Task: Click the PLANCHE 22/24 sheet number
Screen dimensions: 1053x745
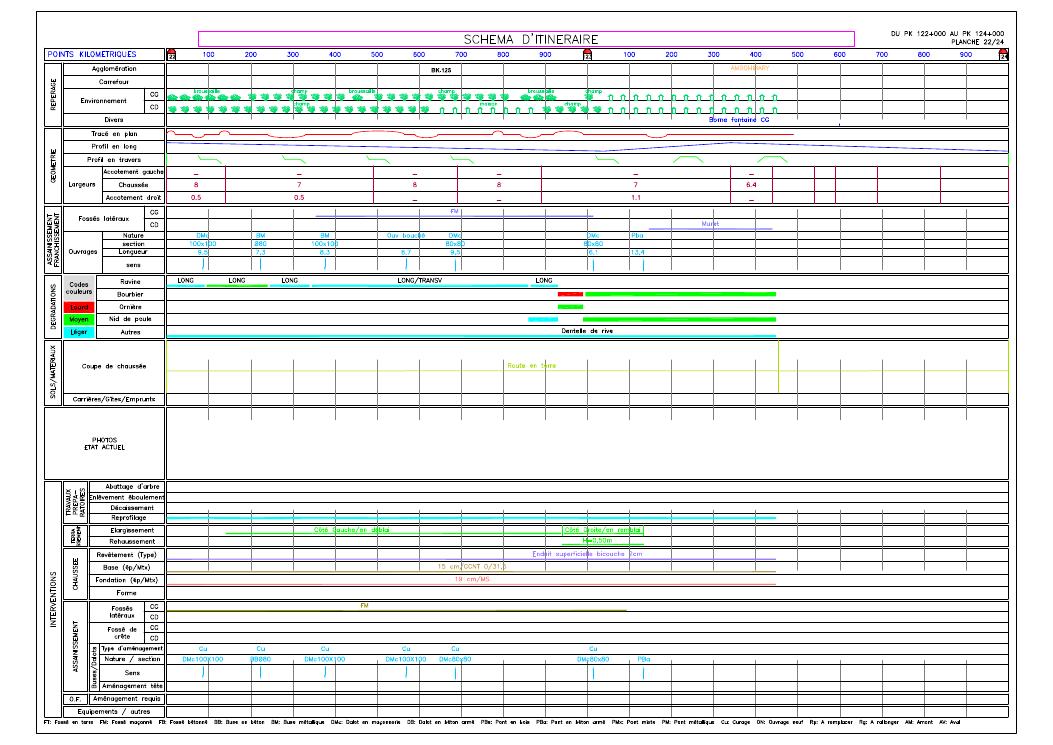Action: pos(975,41)
